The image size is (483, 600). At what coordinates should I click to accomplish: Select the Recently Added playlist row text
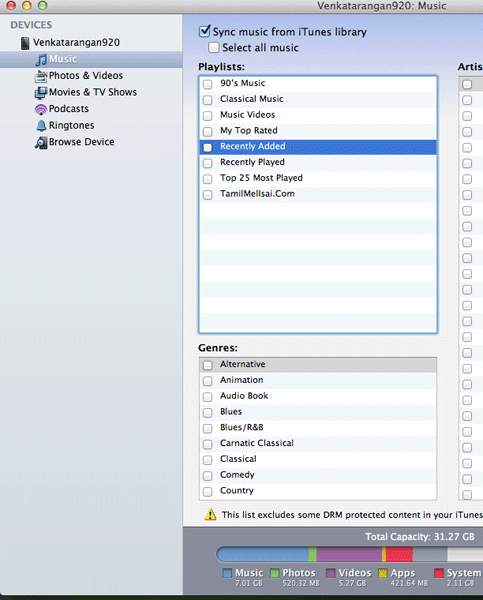coord(253,146)
